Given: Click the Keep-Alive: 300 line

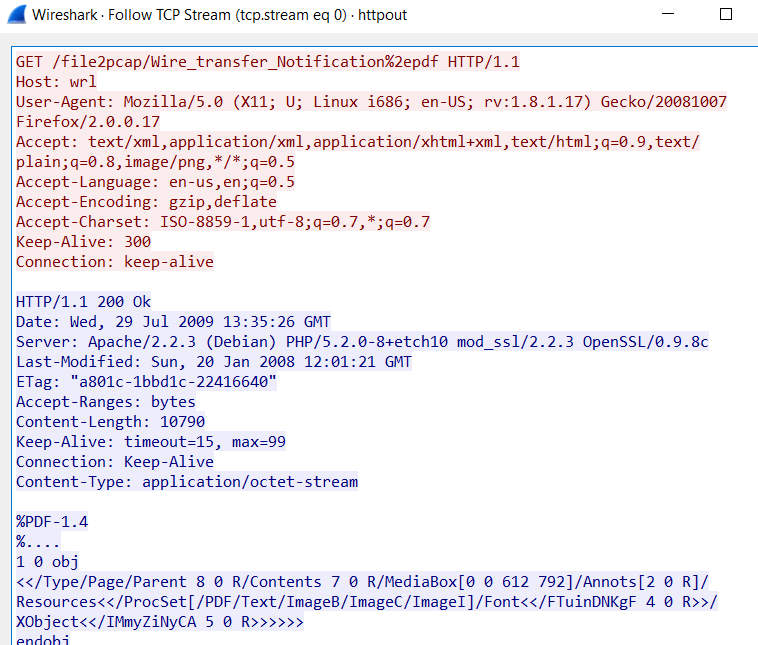Looking at the screenshot, I should 84,242.
